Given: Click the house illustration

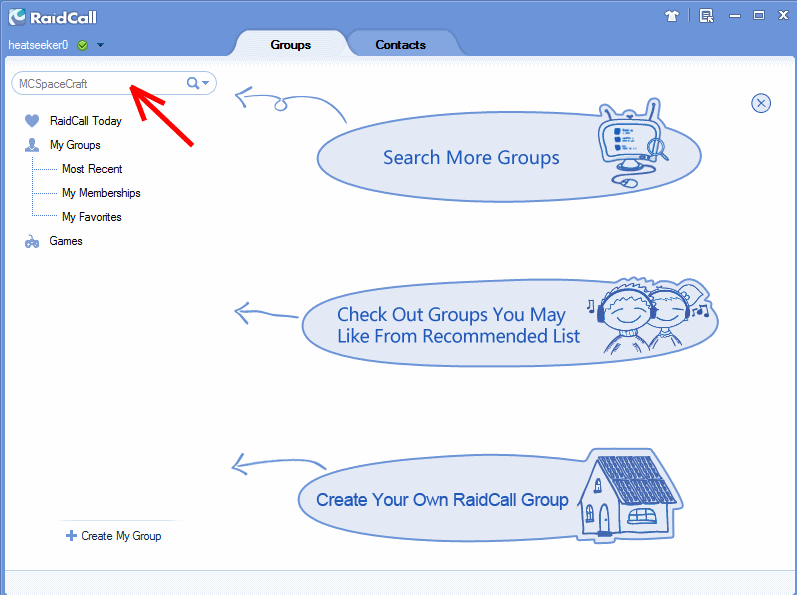Looking at the screenshot, I should (630, 494).
